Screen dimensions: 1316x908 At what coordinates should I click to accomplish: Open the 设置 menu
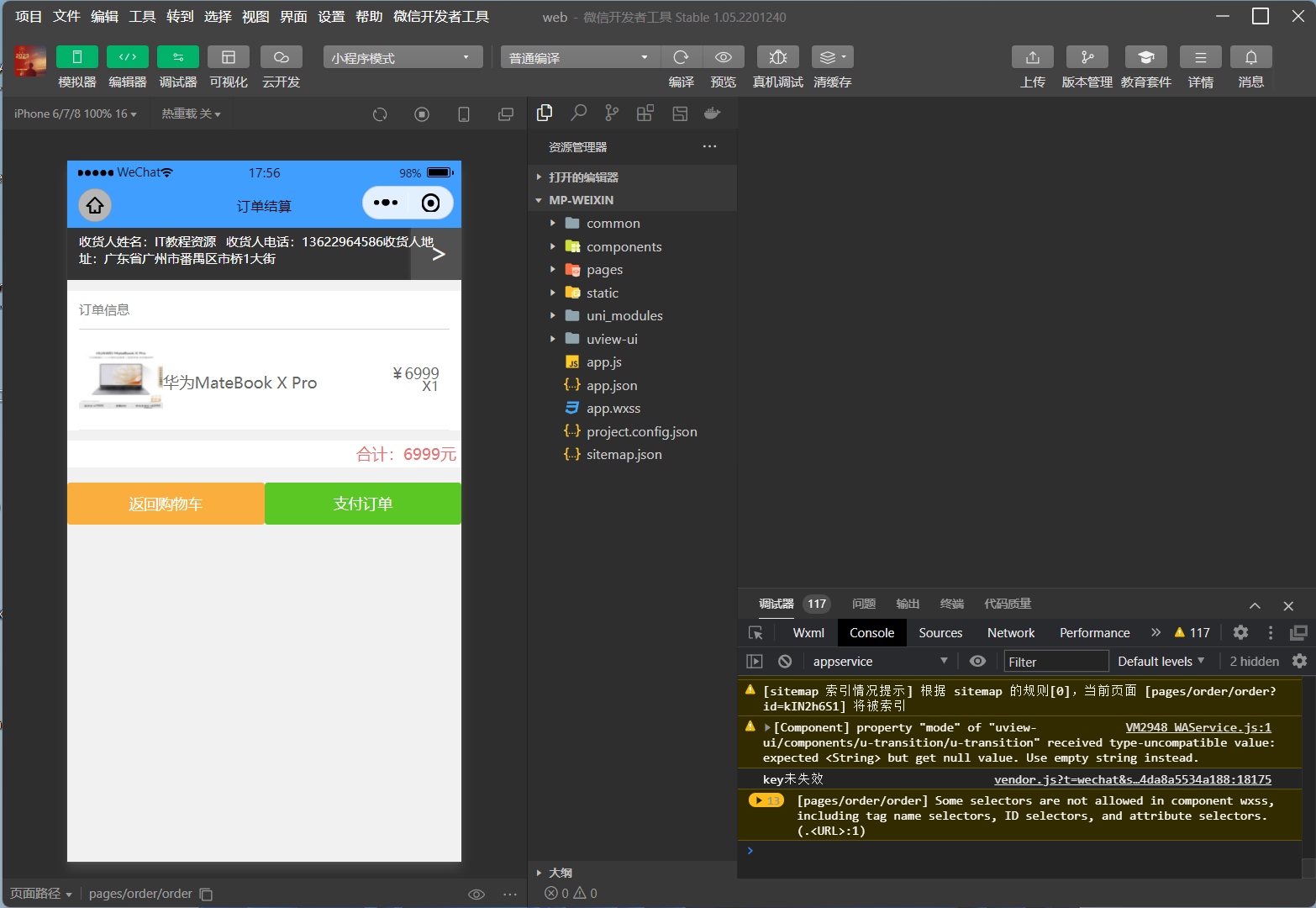click(331, 17)
